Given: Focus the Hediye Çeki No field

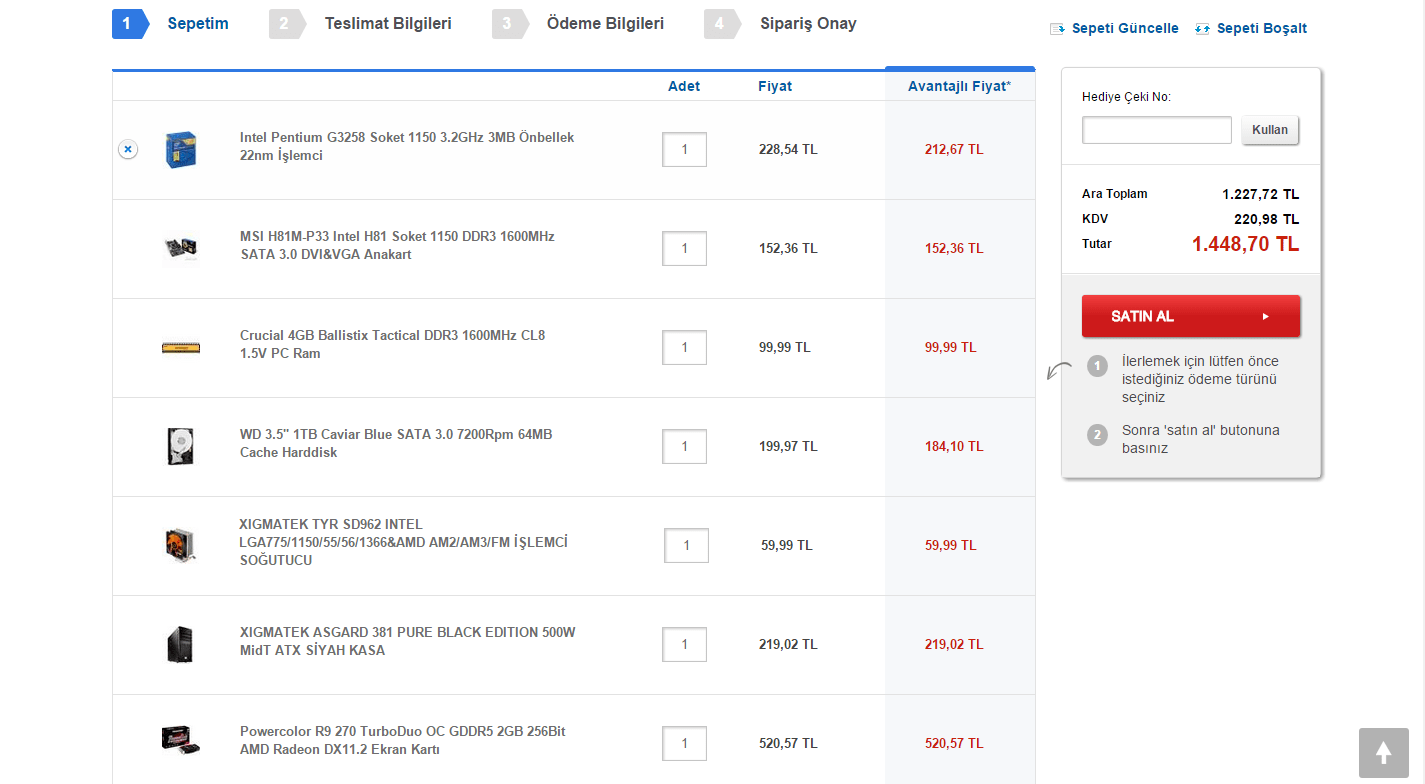Looking at the screenshot, I should 1156,130.
